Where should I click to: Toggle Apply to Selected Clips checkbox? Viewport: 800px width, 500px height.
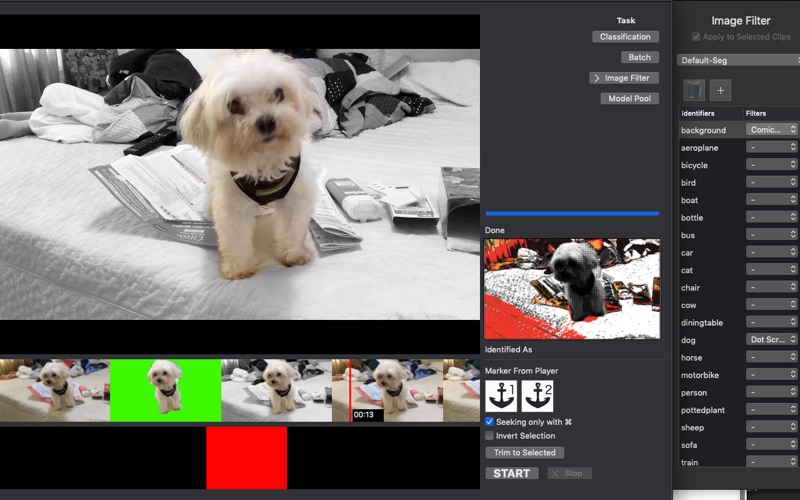pyautogui.click(x=696, y=36)
